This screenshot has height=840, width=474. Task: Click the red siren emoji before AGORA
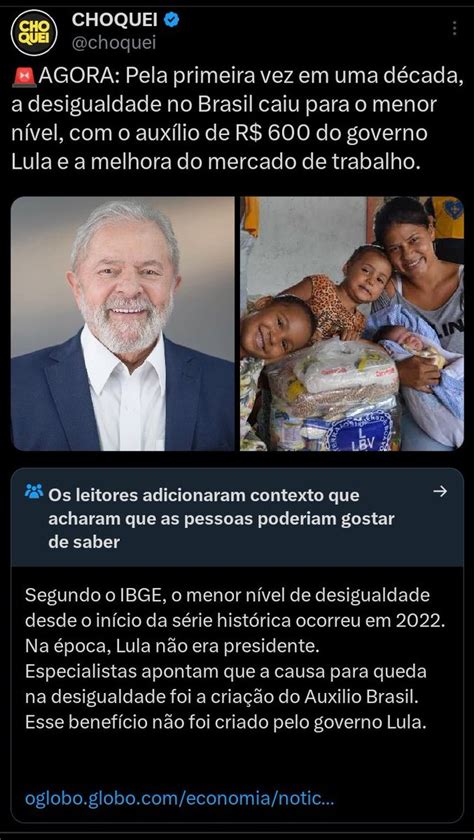click(x=24, y=78)
